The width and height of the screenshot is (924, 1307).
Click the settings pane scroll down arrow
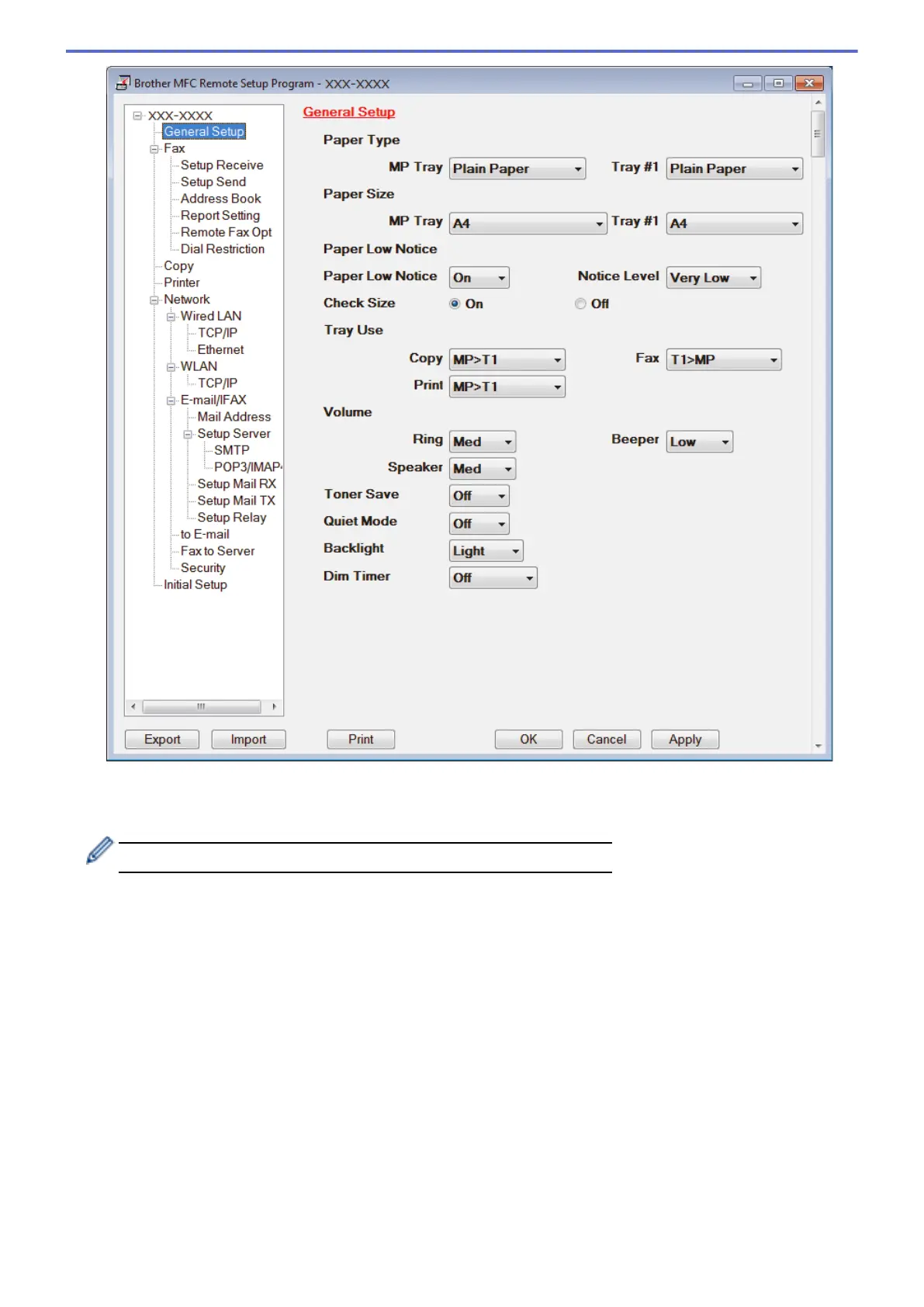(x=818, y=747)
